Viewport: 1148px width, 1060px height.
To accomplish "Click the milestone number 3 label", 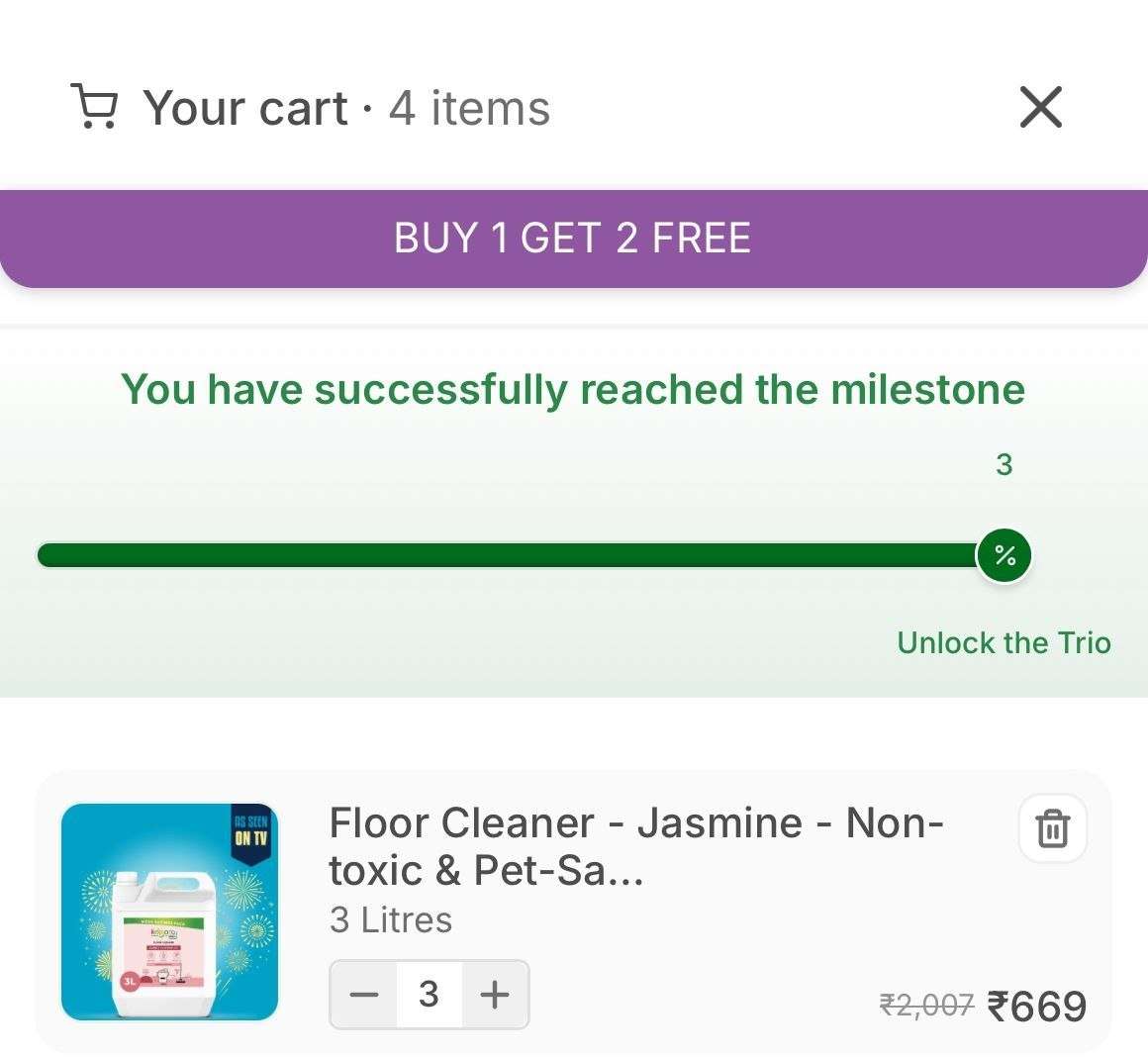I will point(1004,464).
